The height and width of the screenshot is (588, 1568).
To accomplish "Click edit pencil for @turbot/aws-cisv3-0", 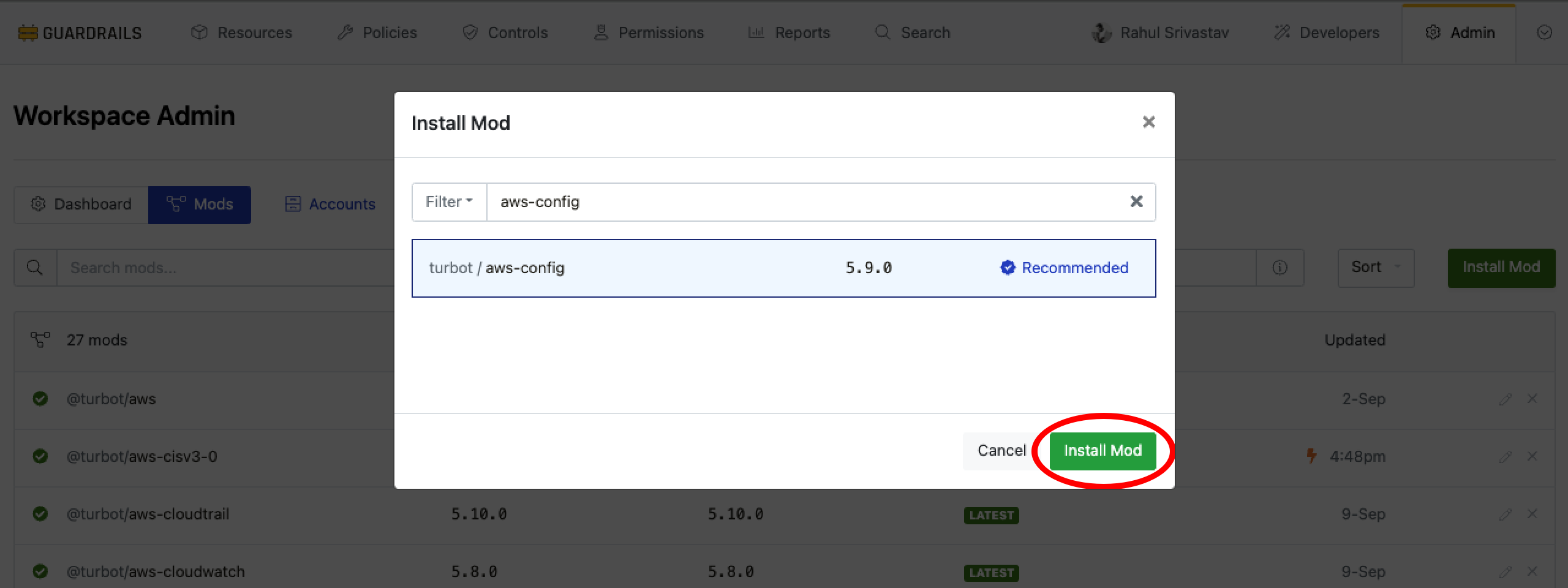I will point(1505,457).
